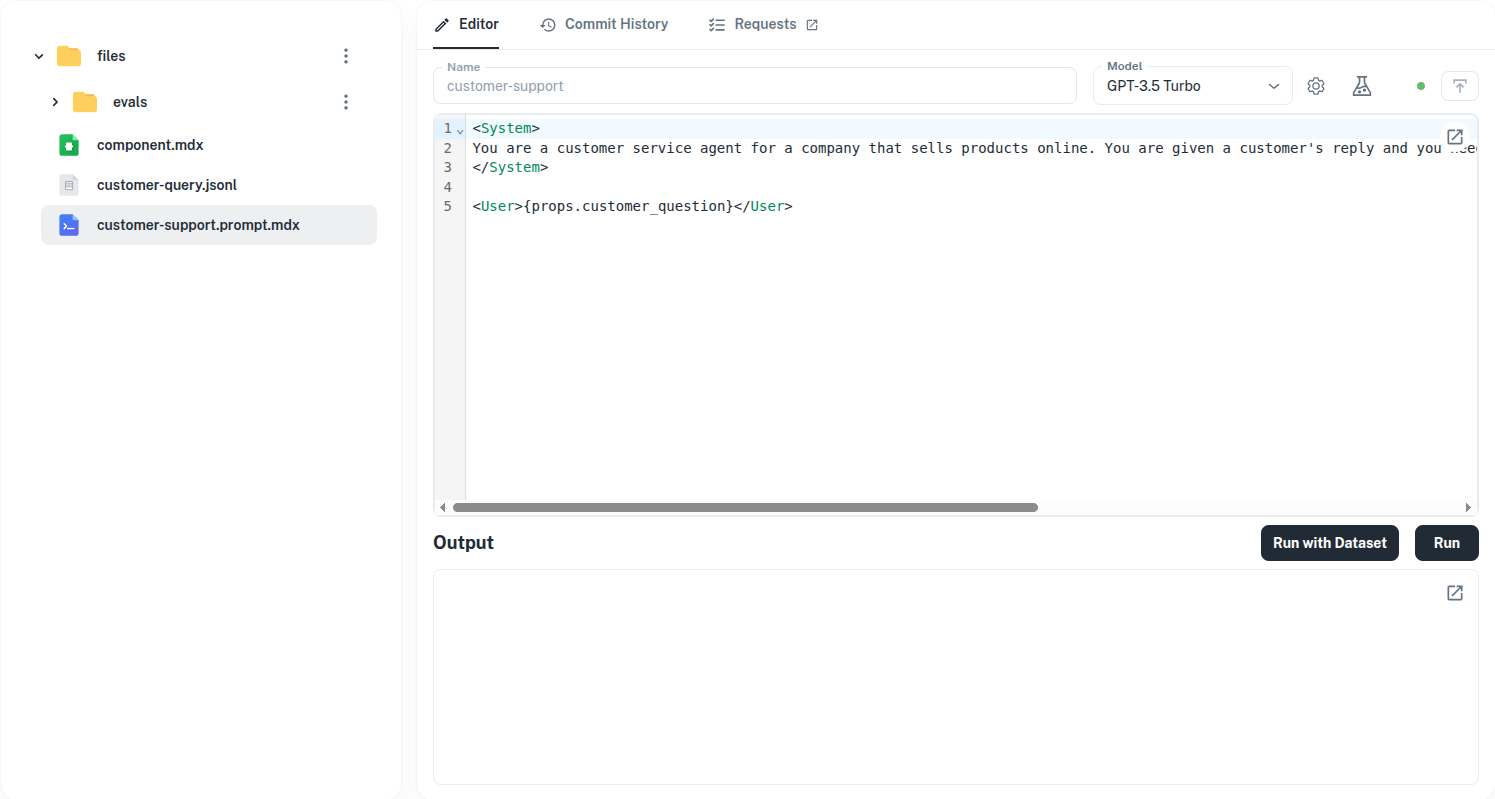Collapse the files folder chevron
1495x799 pixels.
tap(39, 56)
